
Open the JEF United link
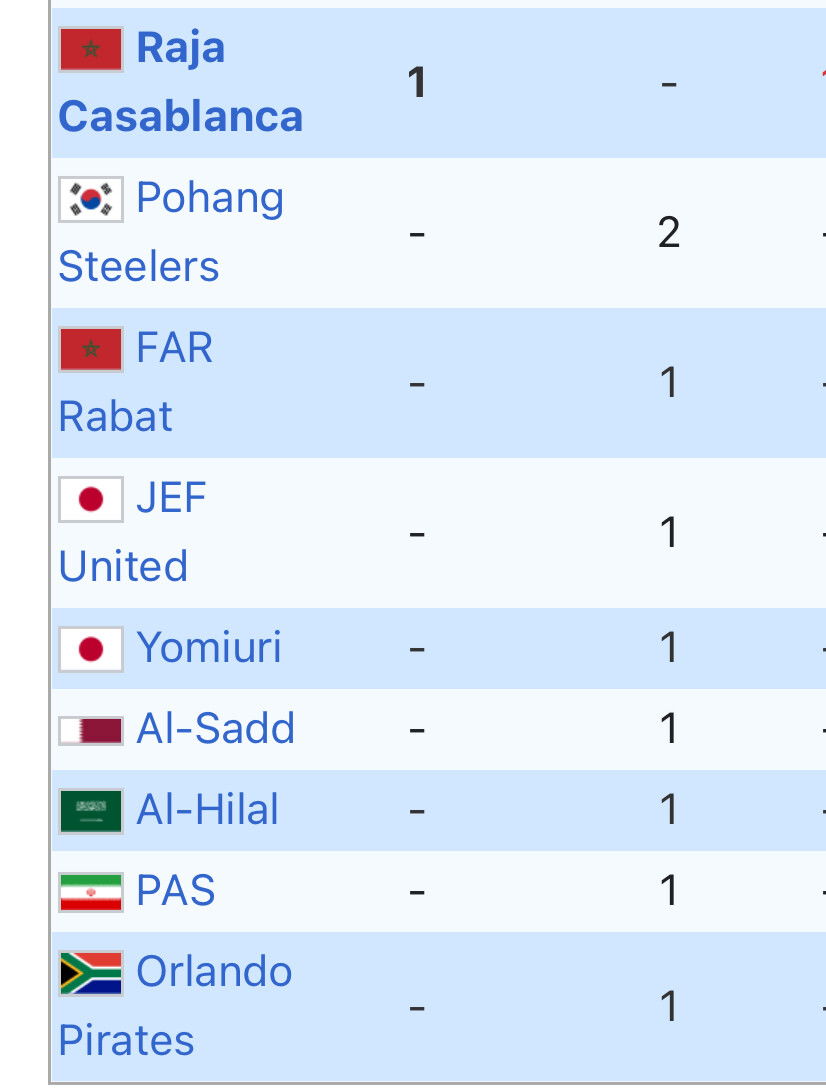tap(133, 532)
